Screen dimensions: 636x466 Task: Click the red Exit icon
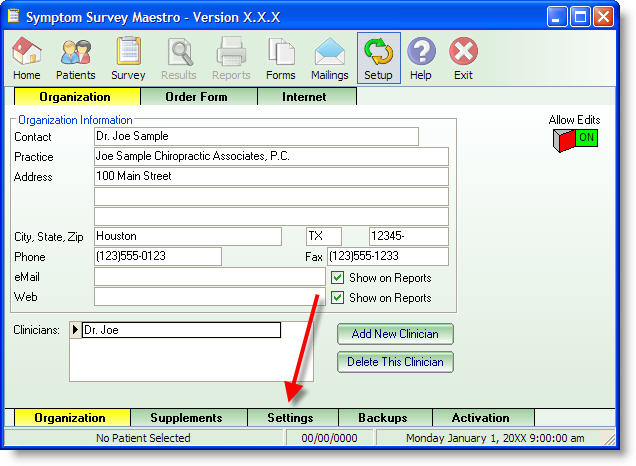tap(463, 58)
